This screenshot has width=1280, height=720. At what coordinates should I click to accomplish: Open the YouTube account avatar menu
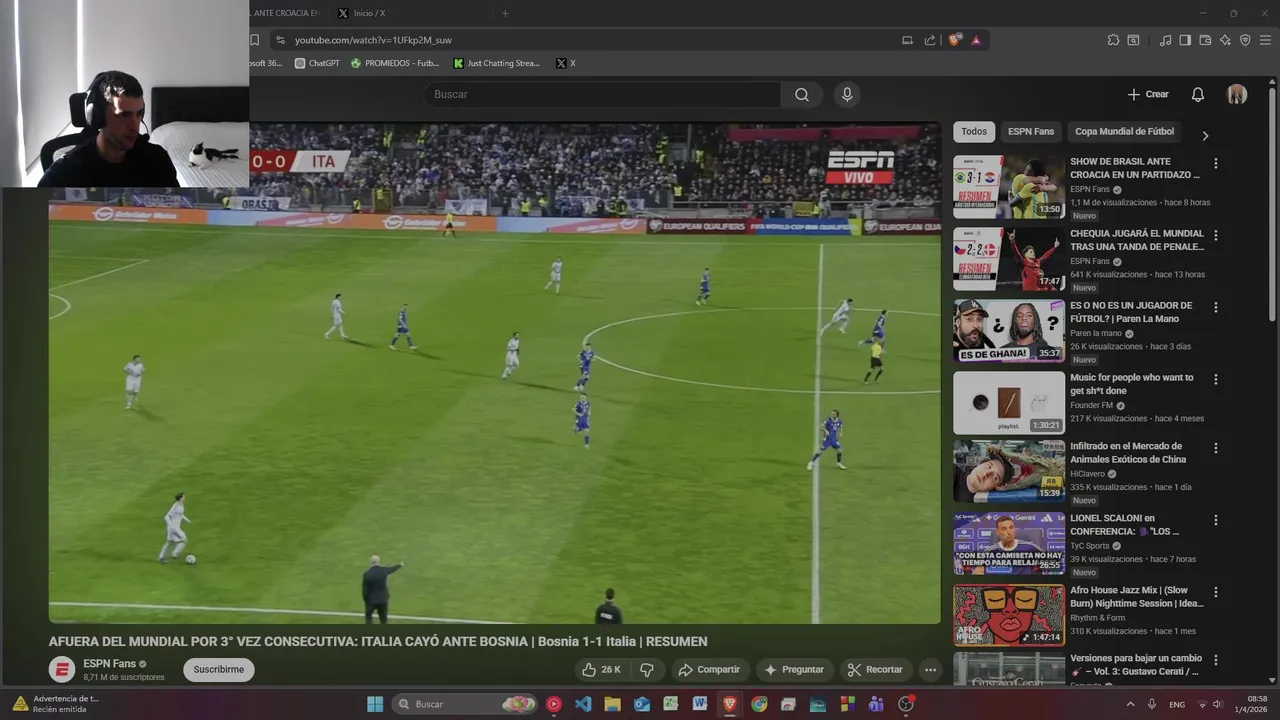1237,94
